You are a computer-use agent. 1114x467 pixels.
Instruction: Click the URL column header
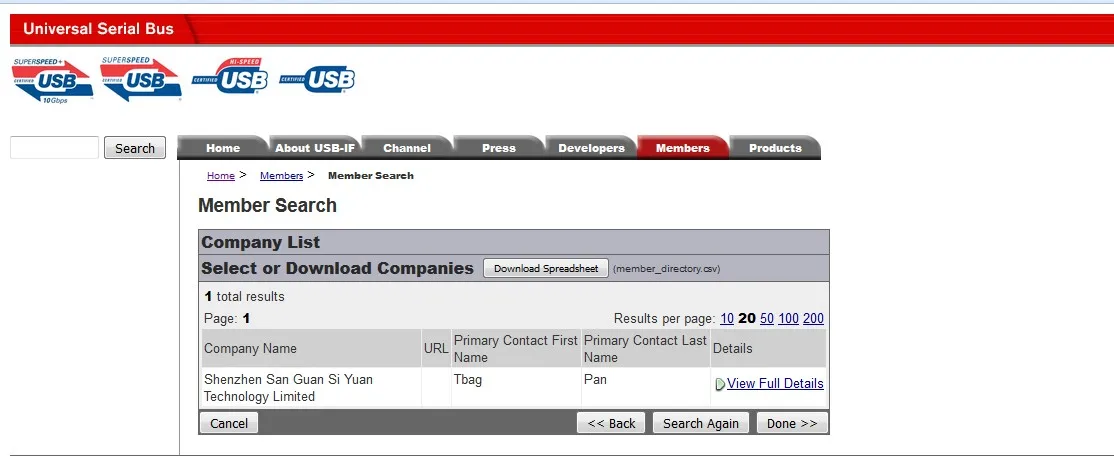(x=436, y=349)
